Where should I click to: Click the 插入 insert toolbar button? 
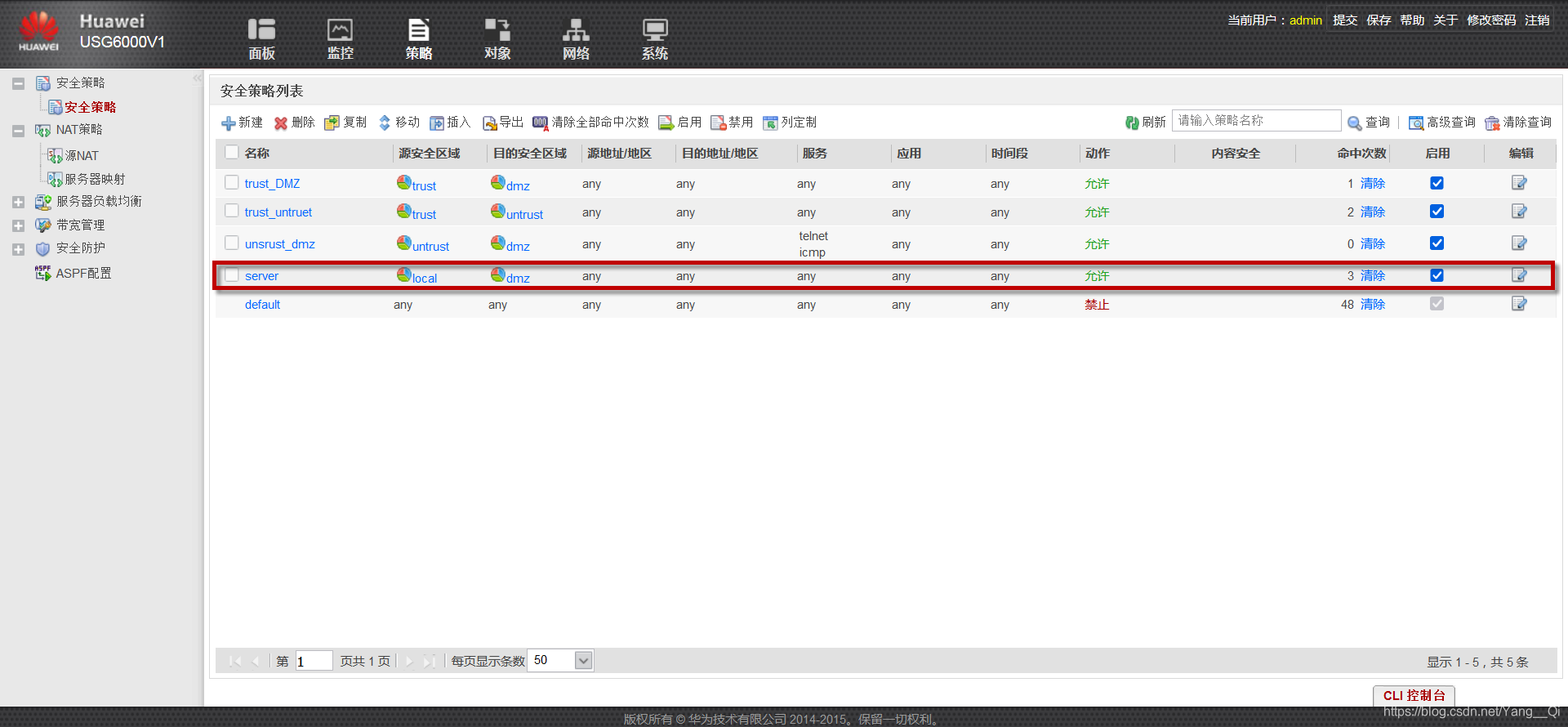pyautogui.click(x=450, y=123)
